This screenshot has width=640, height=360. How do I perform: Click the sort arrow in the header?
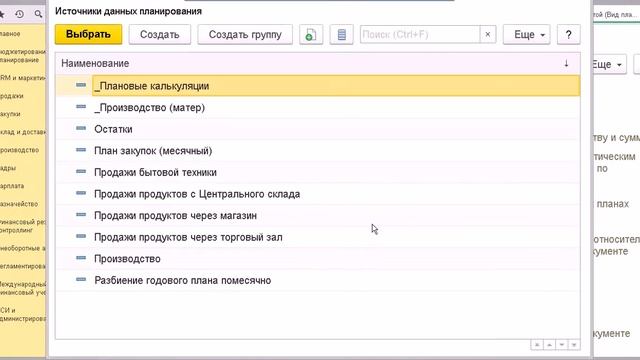coord(566,63)
